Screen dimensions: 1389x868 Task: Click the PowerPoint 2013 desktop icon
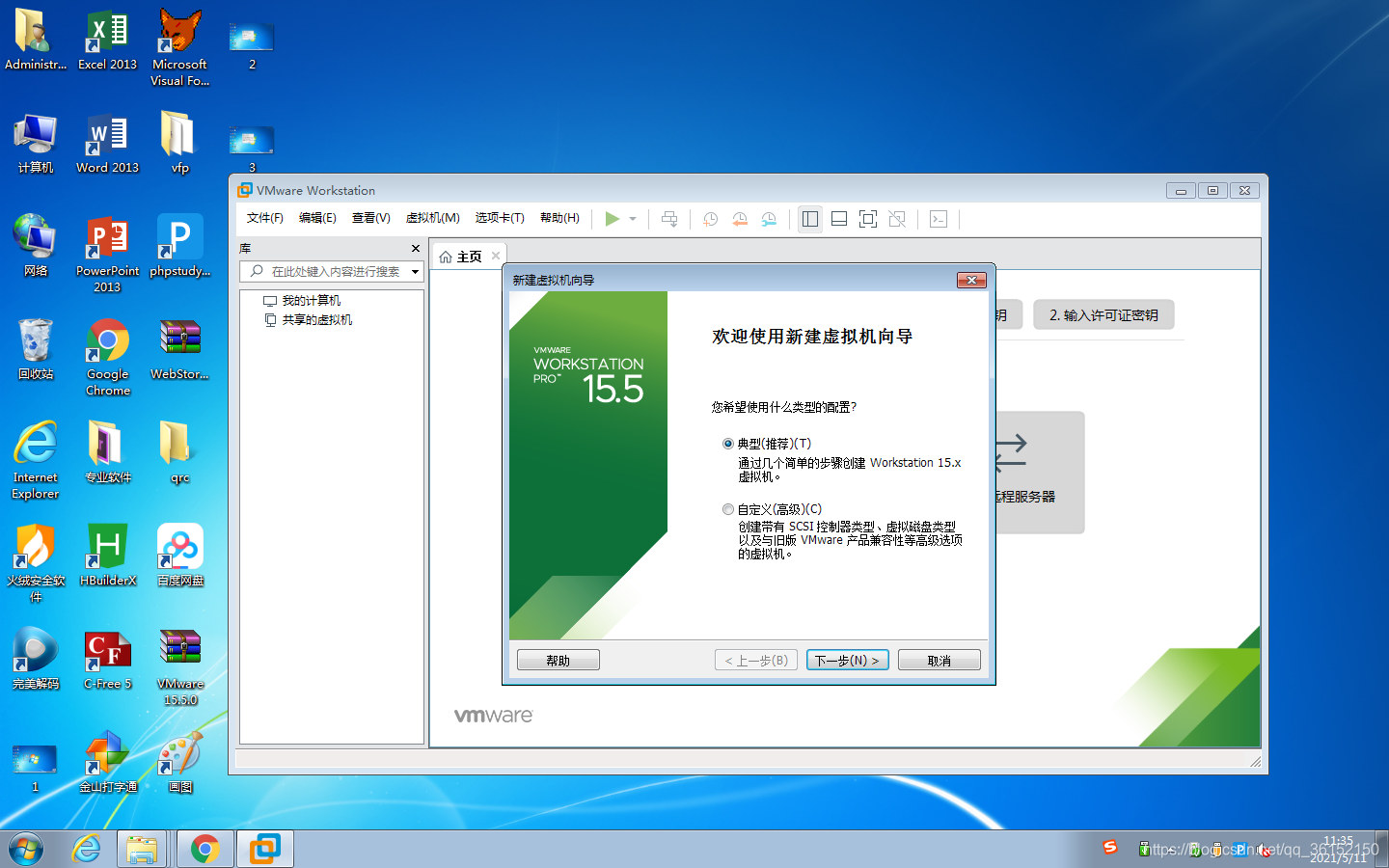click(107, 255)
